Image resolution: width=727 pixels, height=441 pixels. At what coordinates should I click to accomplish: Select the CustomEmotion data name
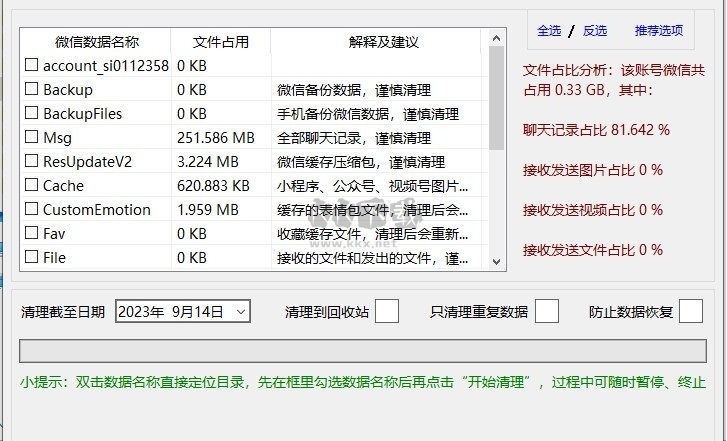pos(97,210)
